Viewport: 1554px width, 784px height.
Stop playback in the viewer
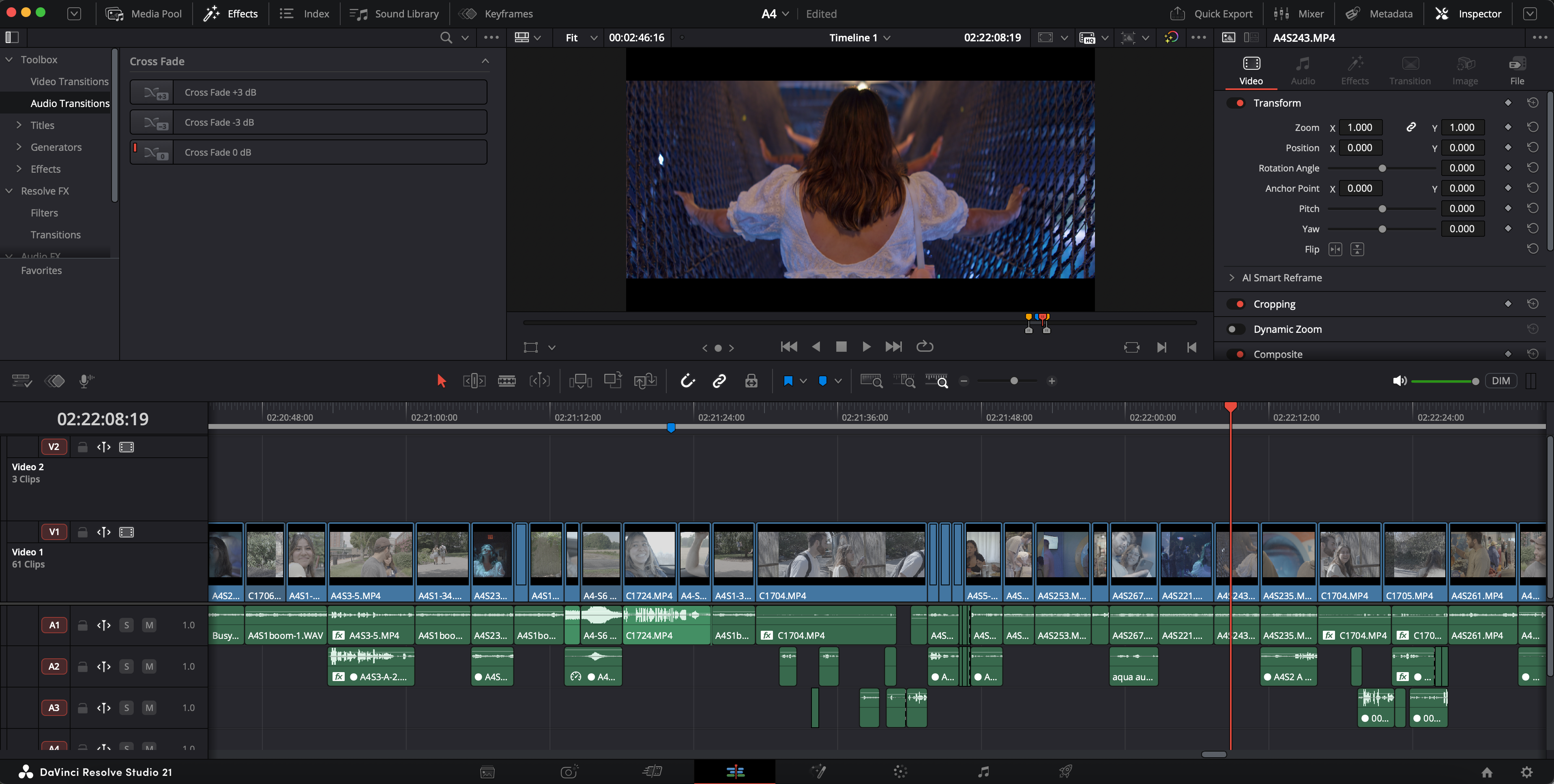coord(841,347)
